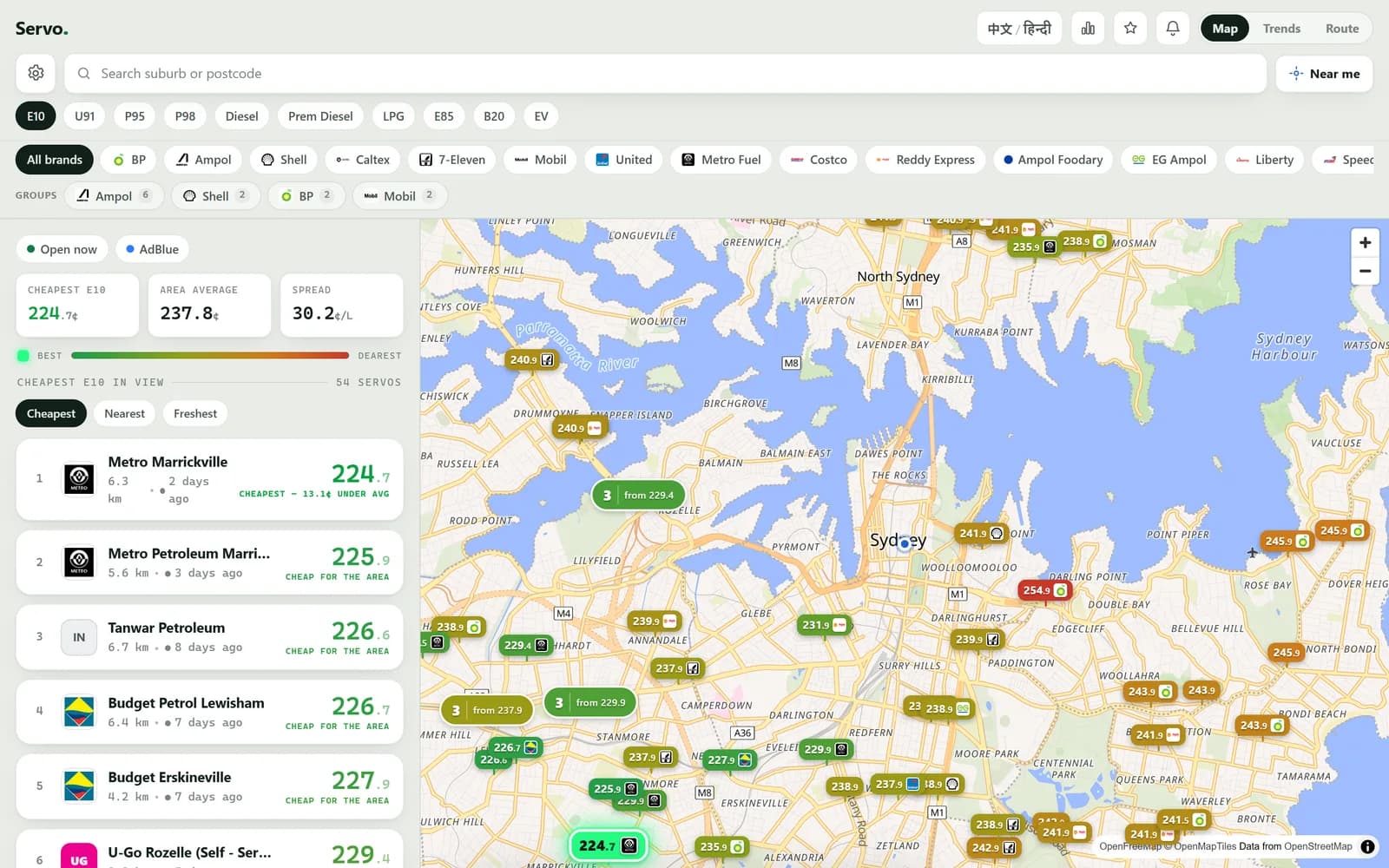Filter by Metro Fuel brand chip
This screenshot has height=868, width=1389.
tap(721, 160)
